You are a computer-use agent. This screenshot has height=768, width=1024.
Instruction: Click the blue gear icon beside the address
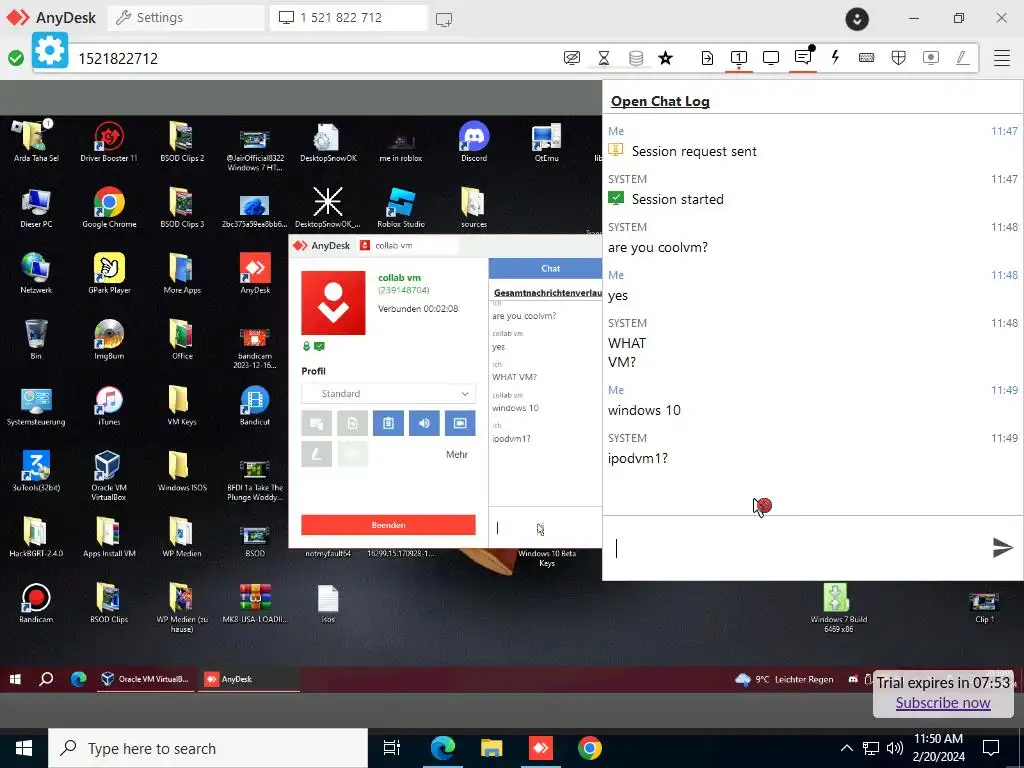pos(50,50)
